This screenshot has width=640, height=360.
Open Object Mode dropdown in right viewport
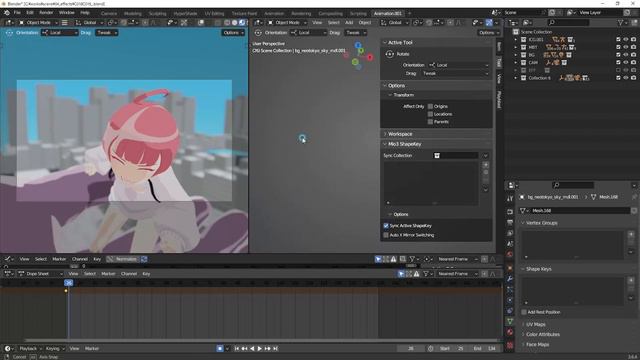coord(287,22)
